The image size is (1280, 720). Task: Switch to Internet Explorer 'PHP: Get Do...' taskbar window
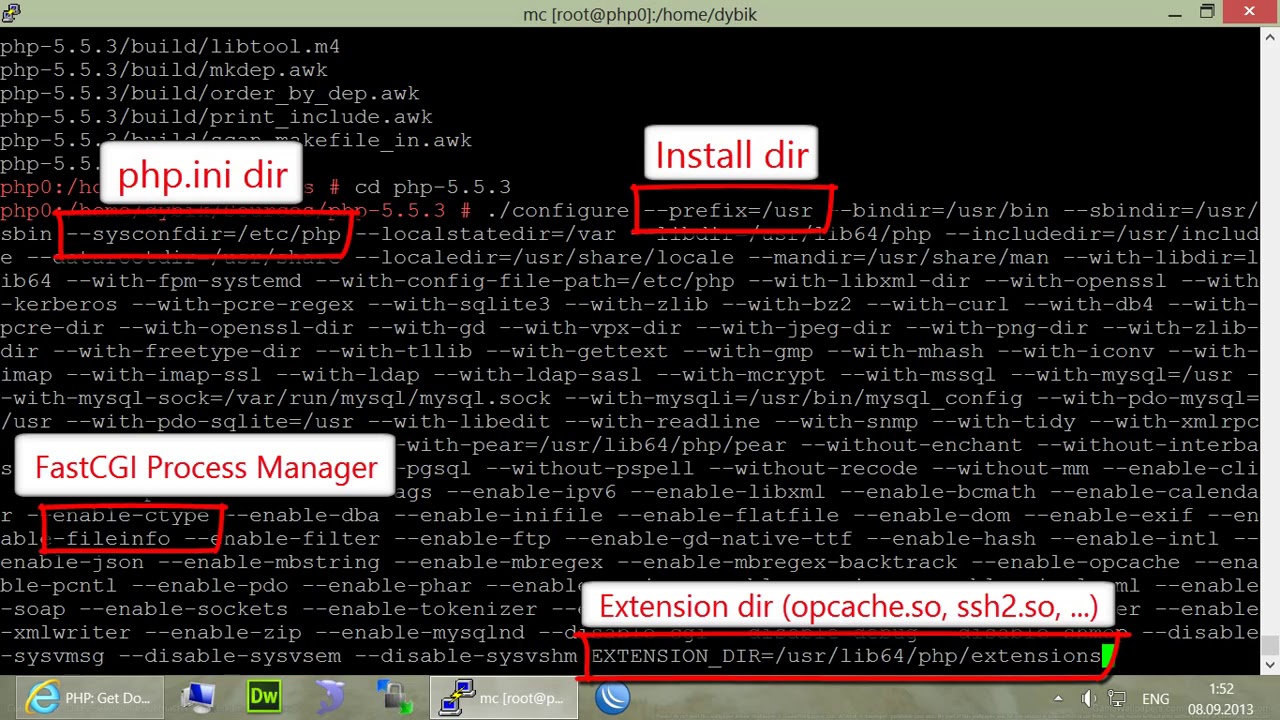[x=88, y=698]
